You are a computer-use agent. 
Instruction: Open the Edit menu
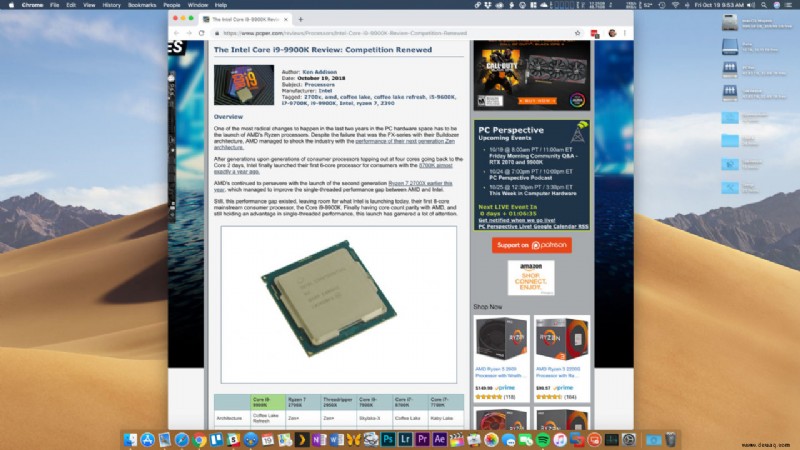tap(71, 5)
